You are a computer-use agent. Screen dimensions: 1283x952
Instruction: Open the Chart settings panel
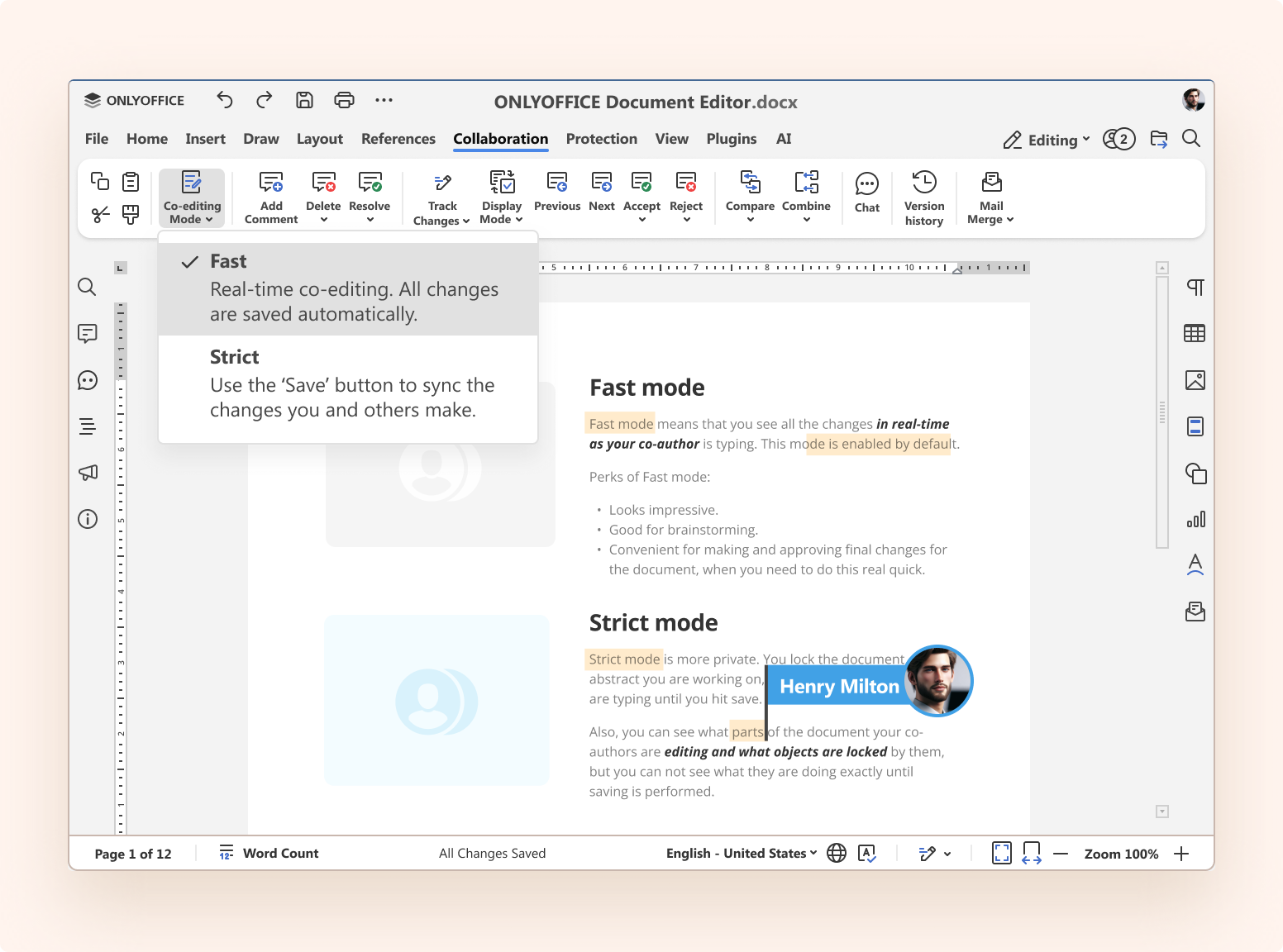(1193, 520)
